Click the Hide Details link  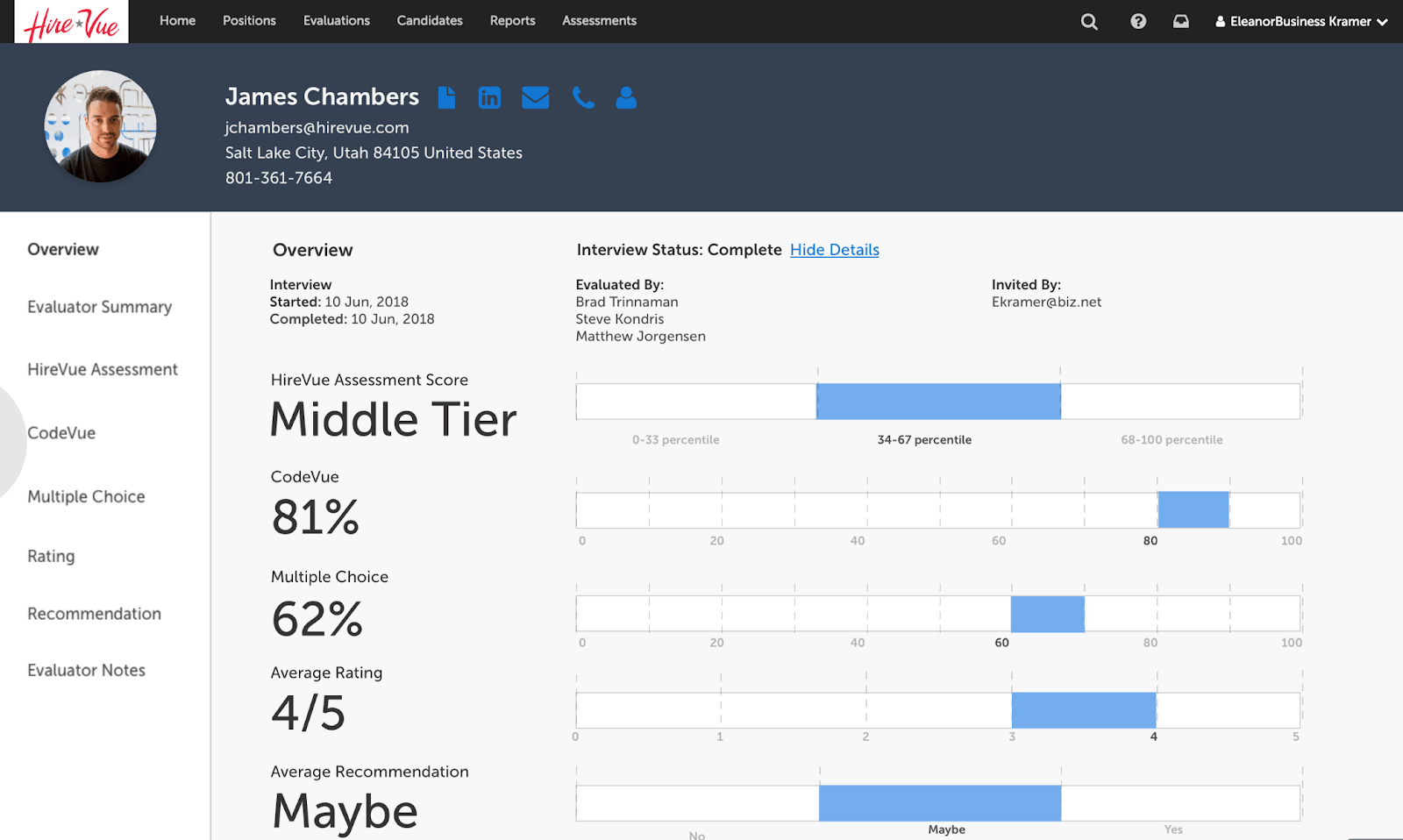[x=835, y=250]
